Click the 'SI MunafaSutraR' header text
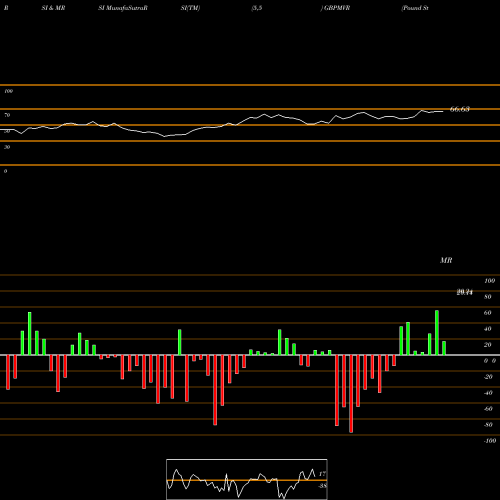Viewport: 500px width, 500px height. (123, 8)
